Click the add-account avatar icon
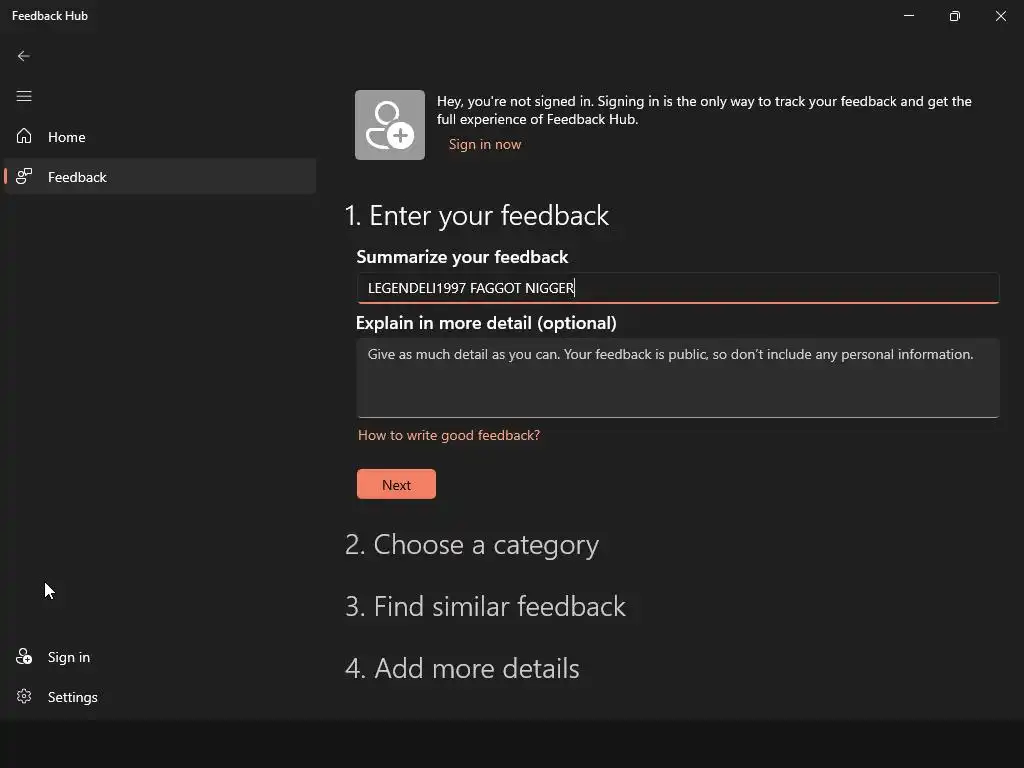1024x768 pixels. point(390,125)
